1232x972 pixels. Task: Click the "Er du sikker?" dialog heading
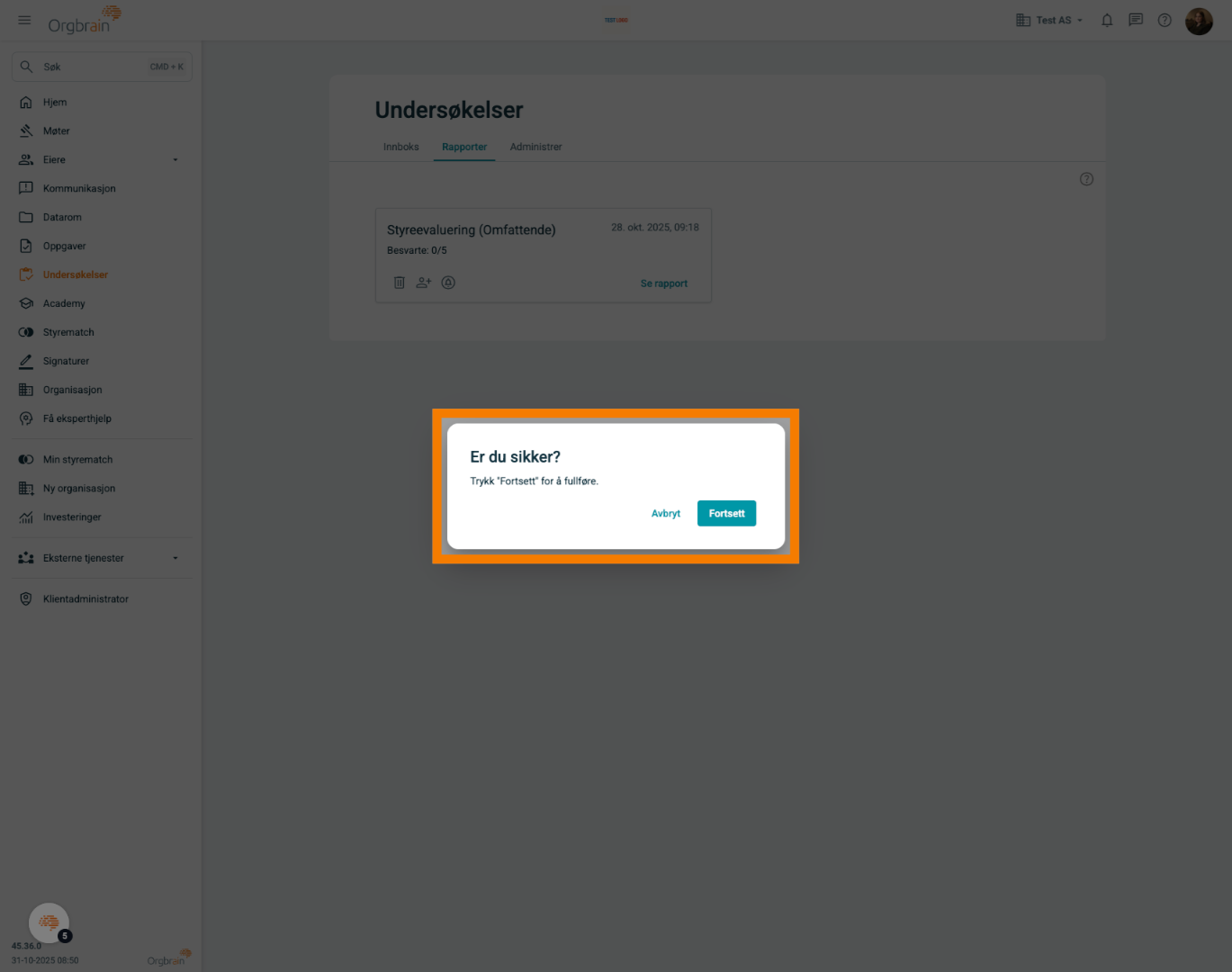click(x=516, y=457)
